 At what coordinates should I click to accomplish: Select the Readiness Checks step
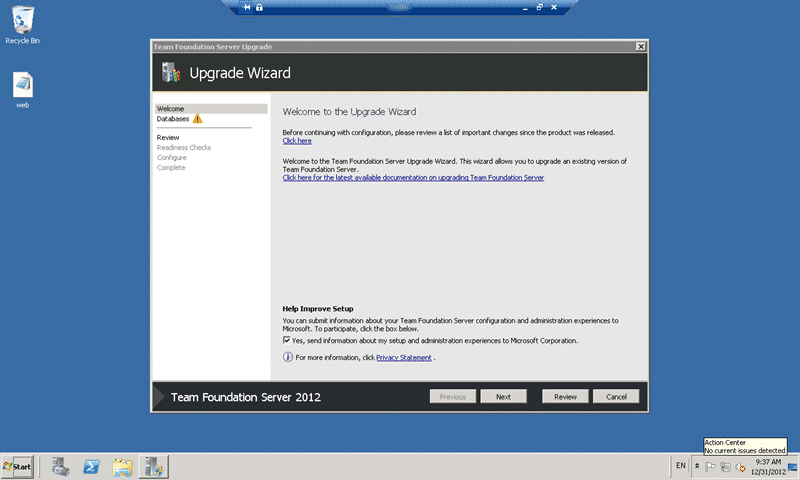tap(184, 147)
